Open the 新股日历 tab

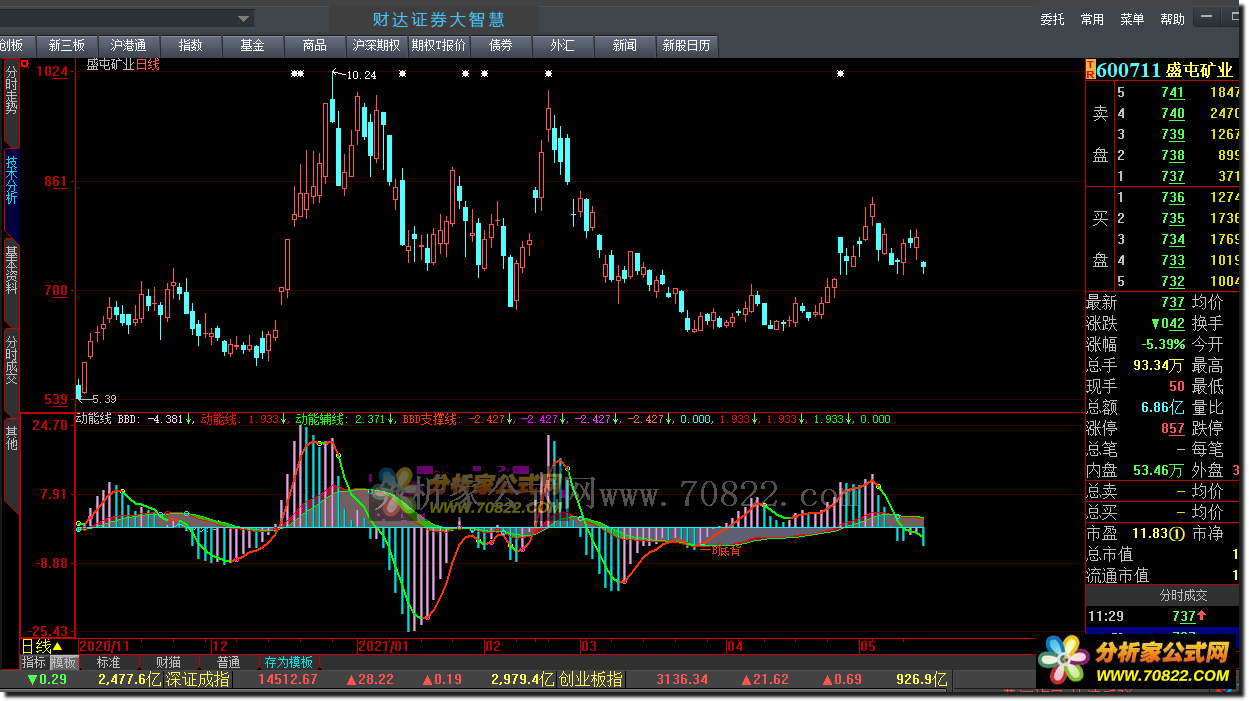[687, 45]
